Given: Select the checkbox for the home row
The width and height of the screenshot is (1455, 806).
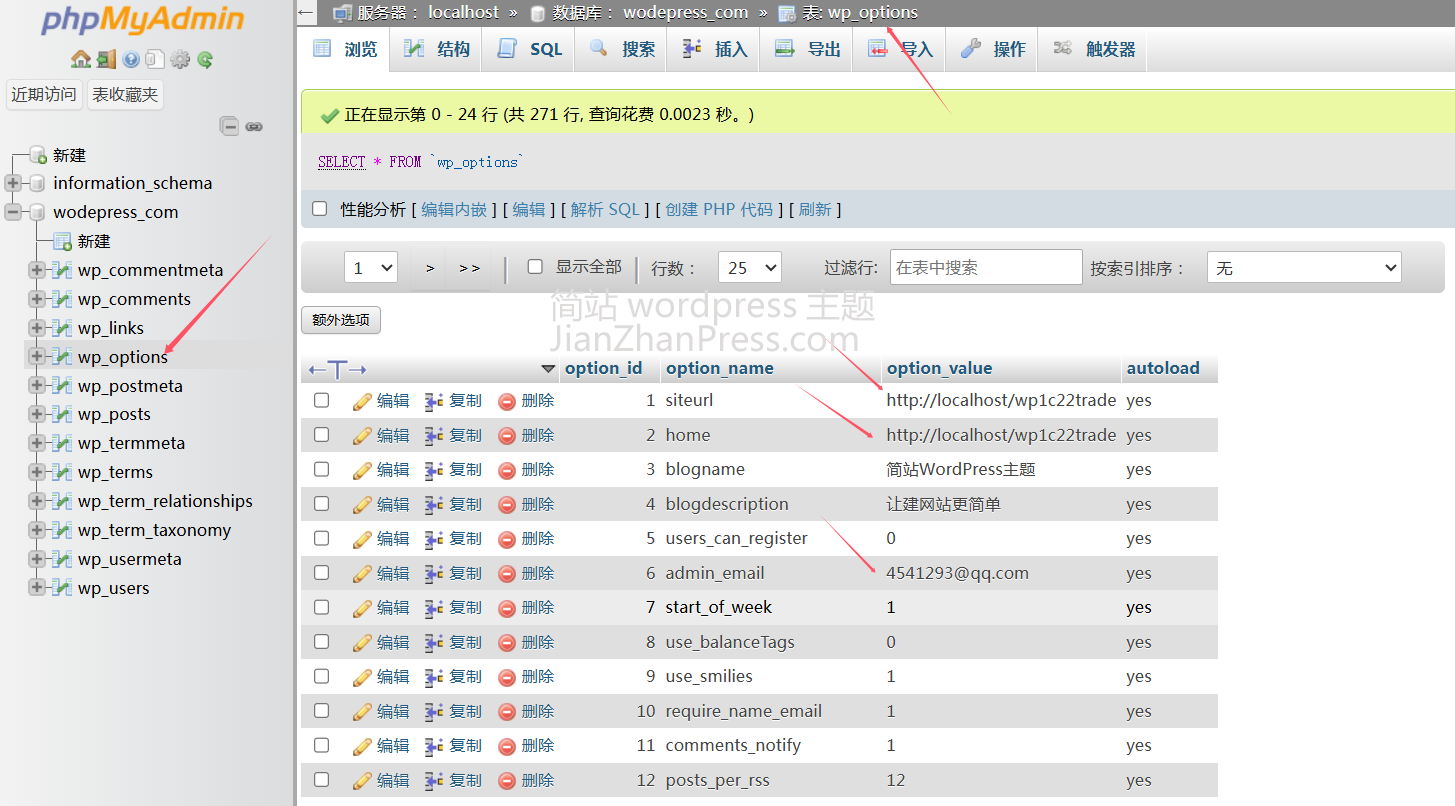Looking at the screenshot, I should (x=321, y=435).
